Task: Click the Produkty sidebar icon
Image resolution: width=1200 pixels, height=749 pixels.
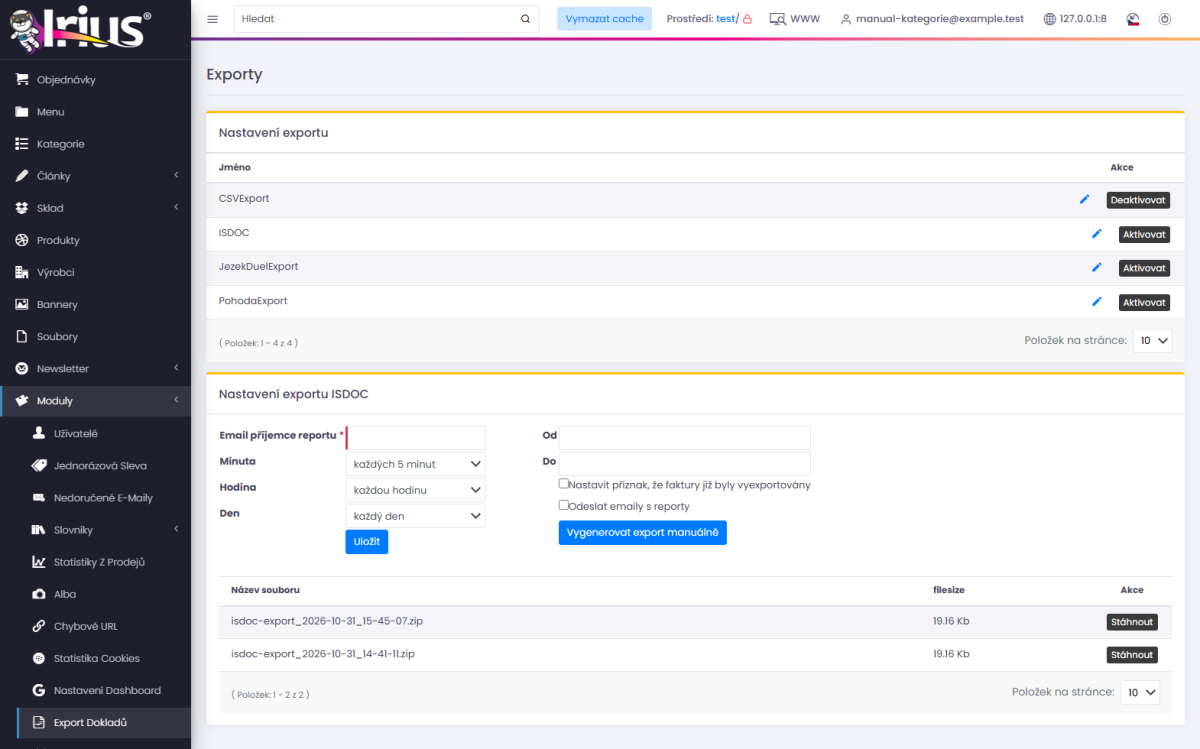Action: [22, 240]
